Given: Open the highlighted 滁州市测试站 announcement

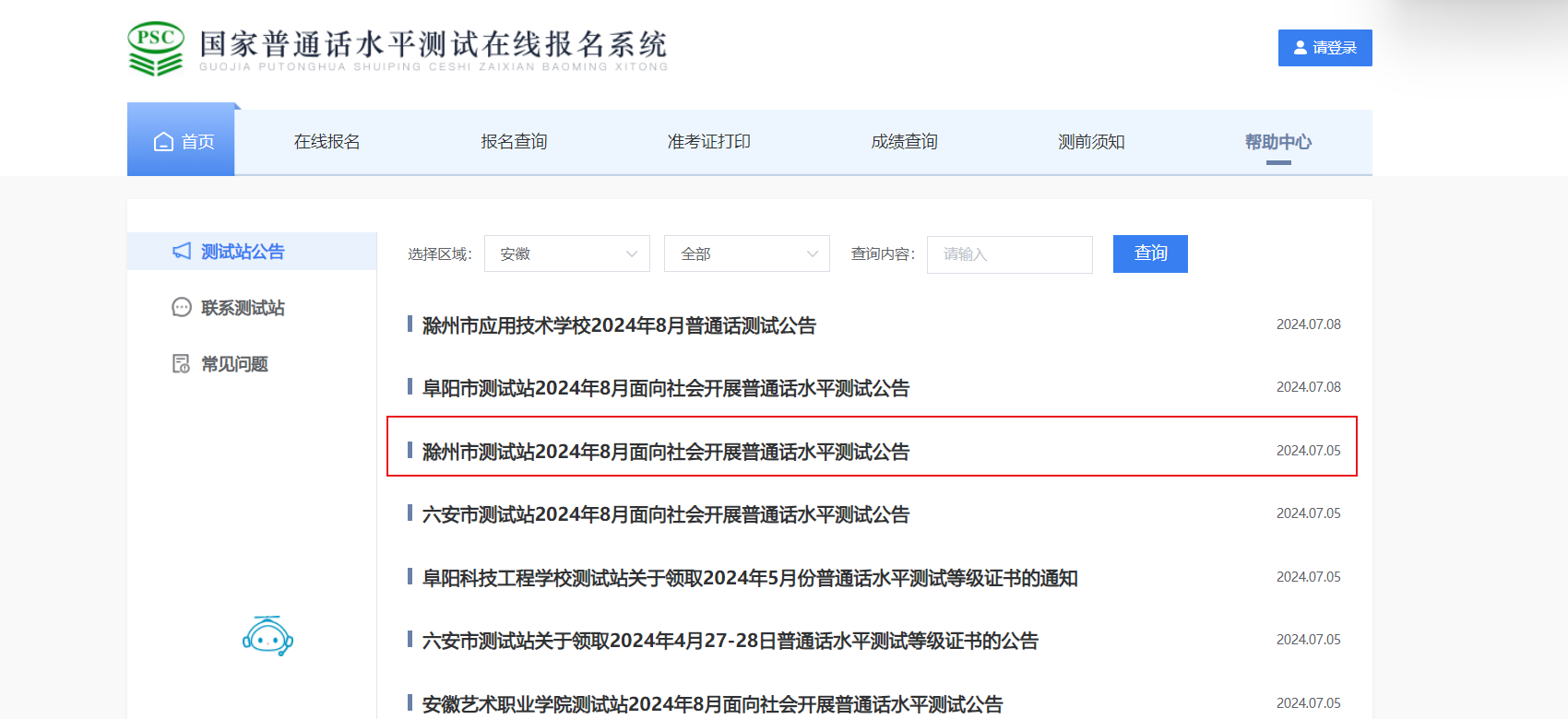Looking at the screenshot, I should (665, 452).
